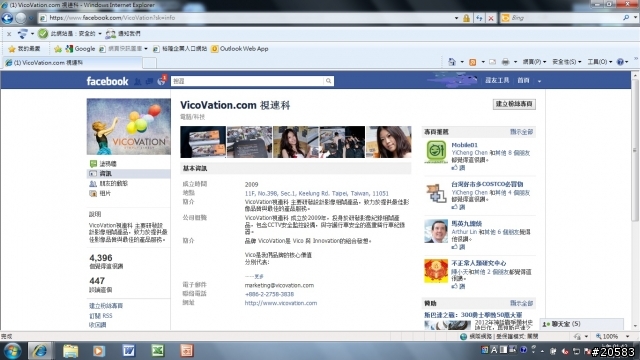
Task: Open Facebook friend requests icon
Action: pos(138,81)
